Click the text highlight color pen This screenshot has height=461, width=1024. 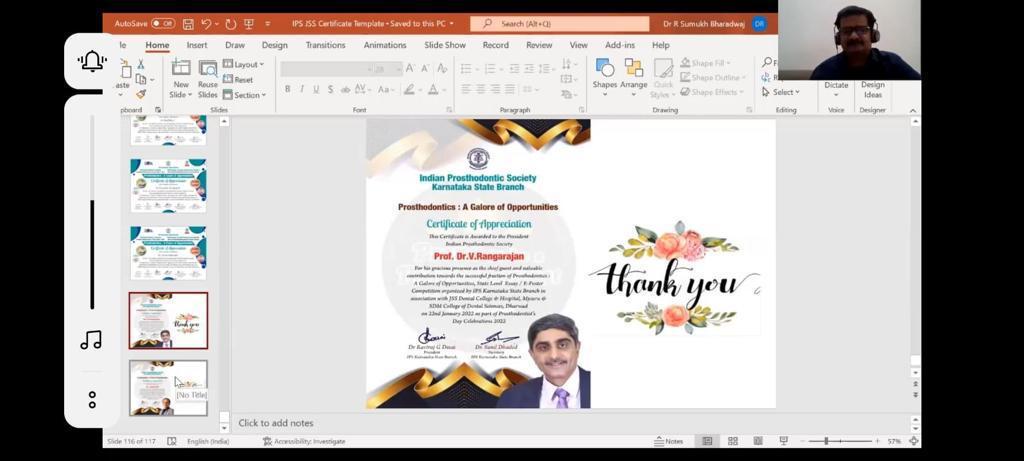tap(409, 89)
